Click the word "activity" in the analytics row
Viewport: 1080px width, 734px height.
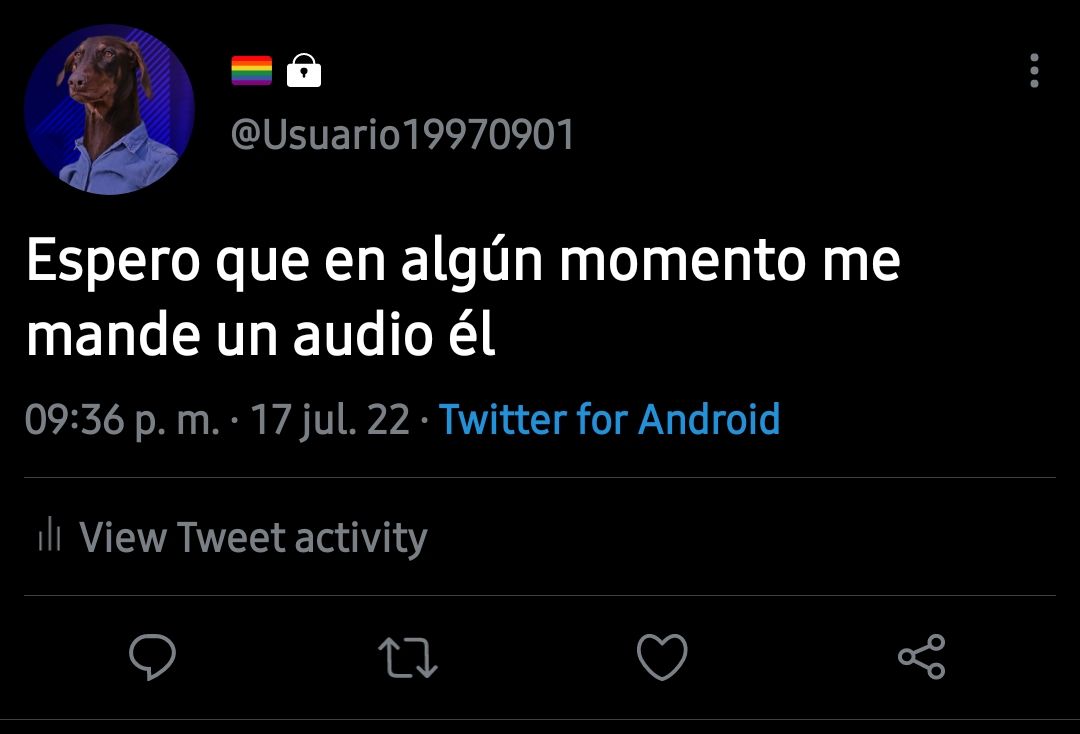361,538
